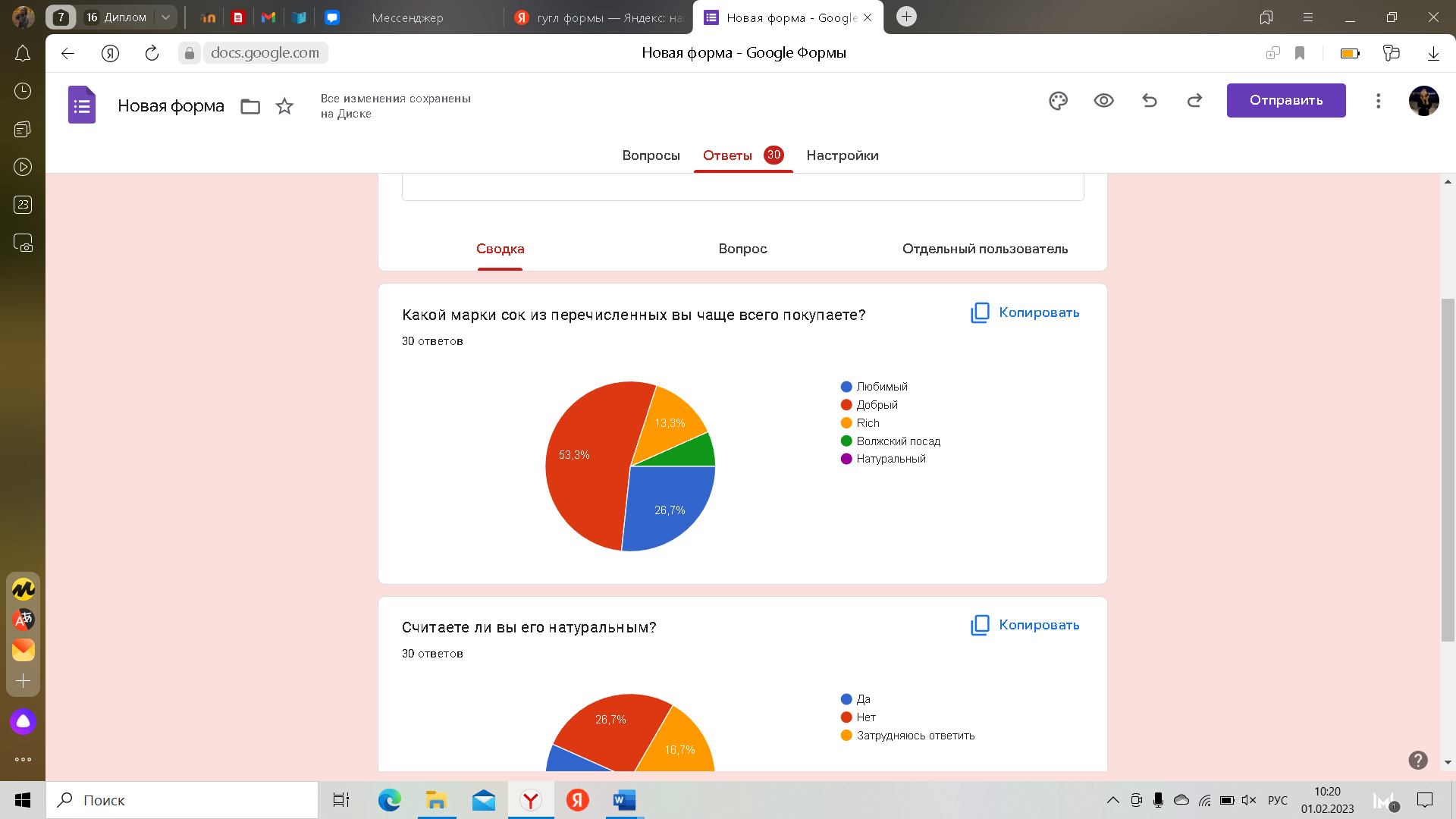Click the Волжский посад green swatch

click(846, 441)
